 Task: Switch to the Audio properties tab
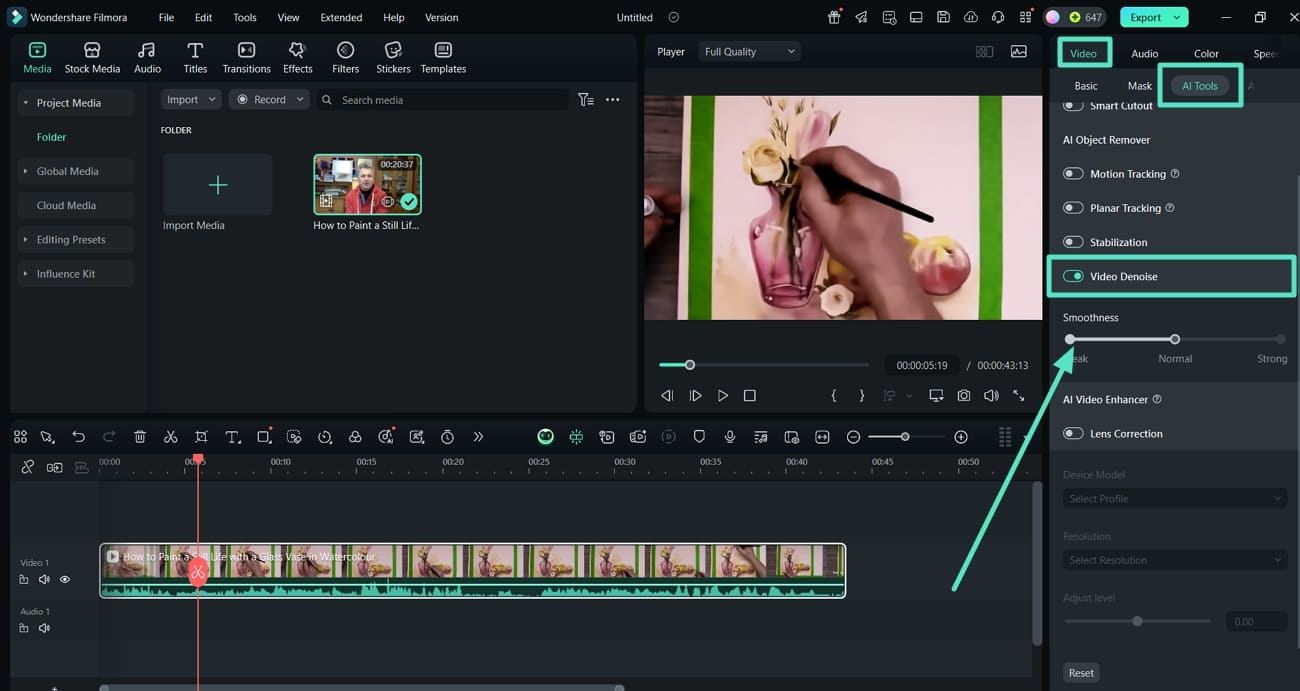(x=1144, y=53)
